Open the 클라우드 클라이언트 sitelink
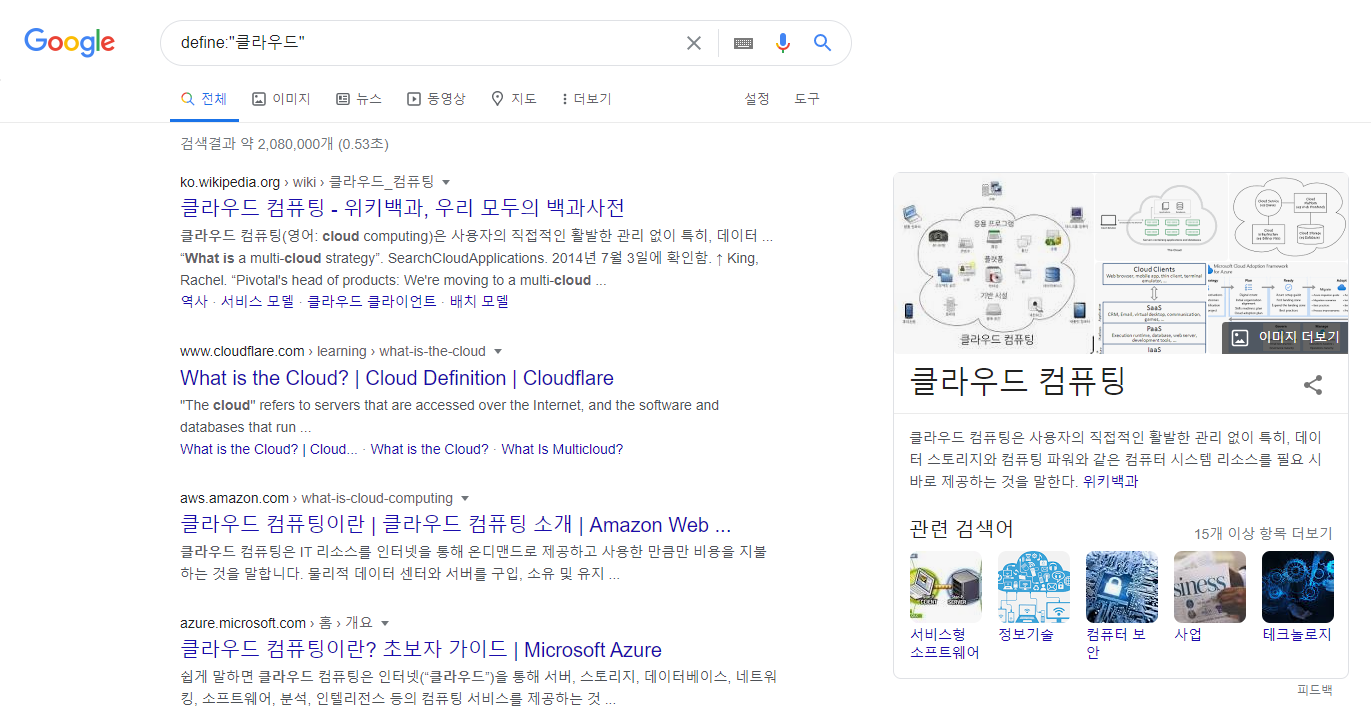The height and width of the screenshot is (718, 1371). (x=371, y=301)
